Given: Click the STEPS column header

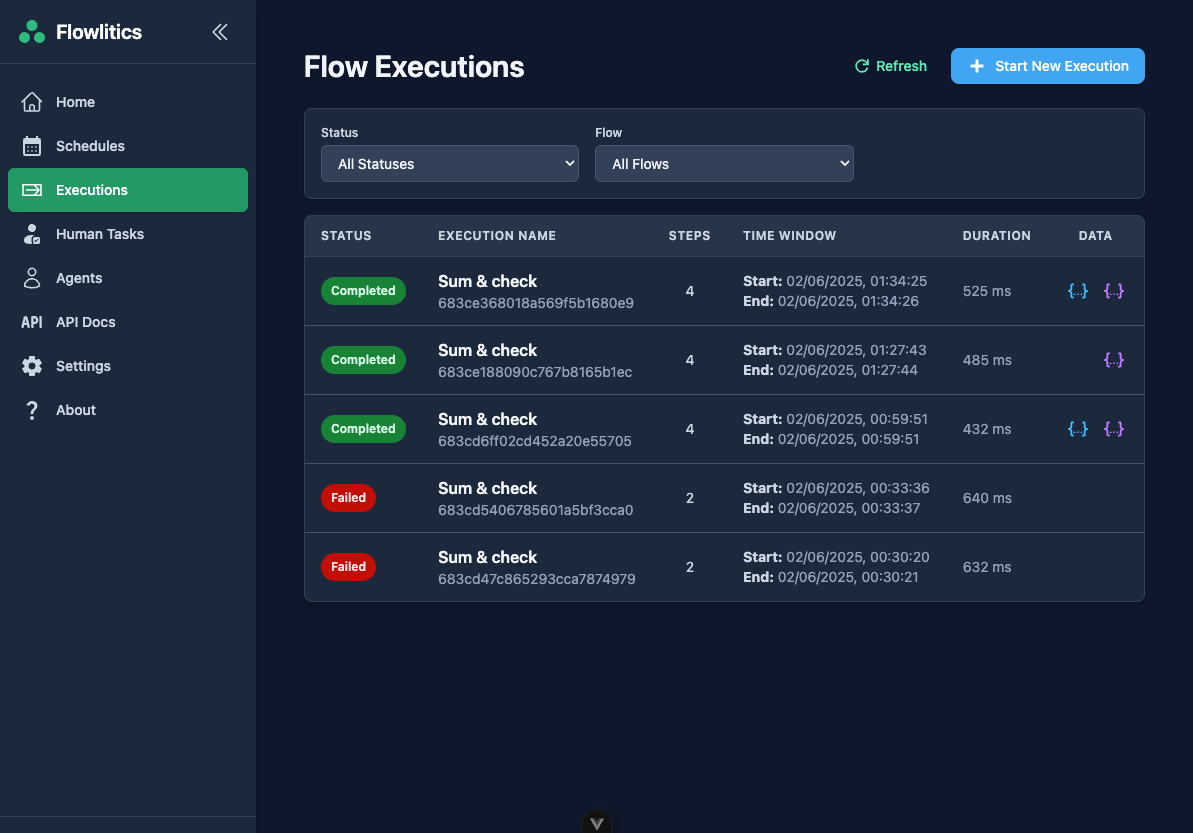Looking at the screenshot, I should tap(689, 236).
